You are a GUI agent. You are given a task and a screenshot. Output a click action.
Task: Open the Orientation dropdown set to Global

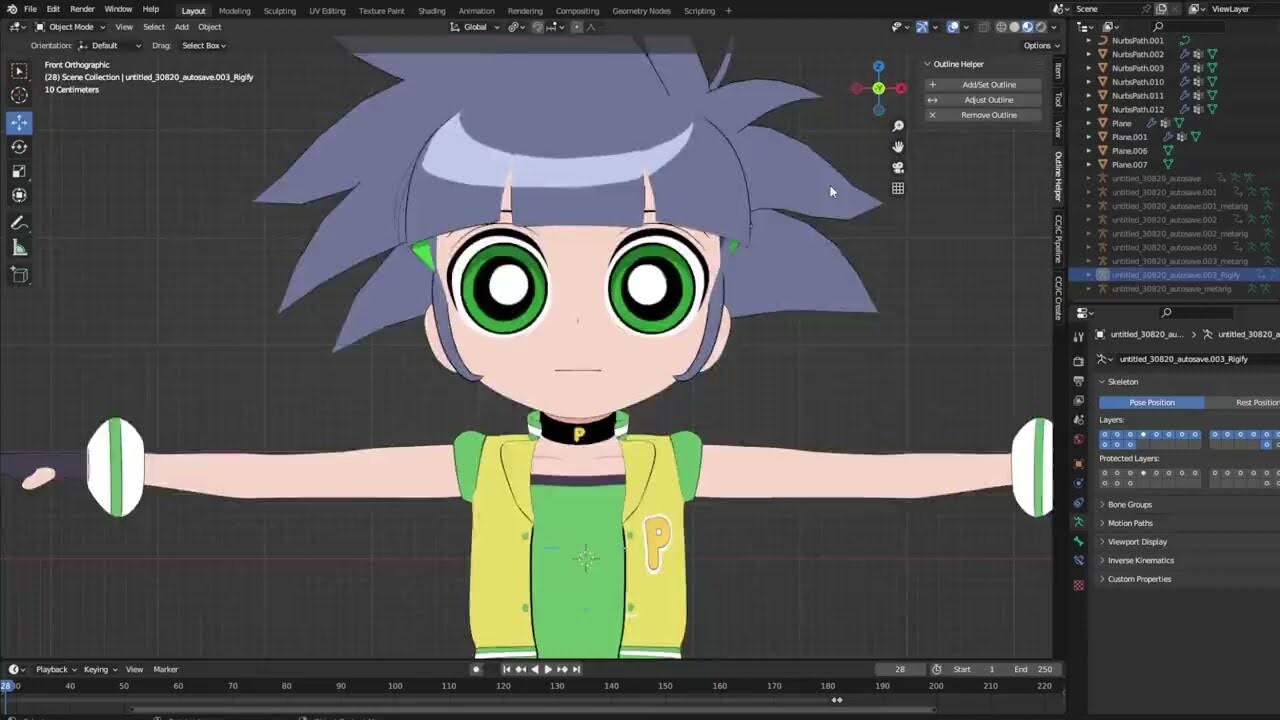(x=473, y=27)
